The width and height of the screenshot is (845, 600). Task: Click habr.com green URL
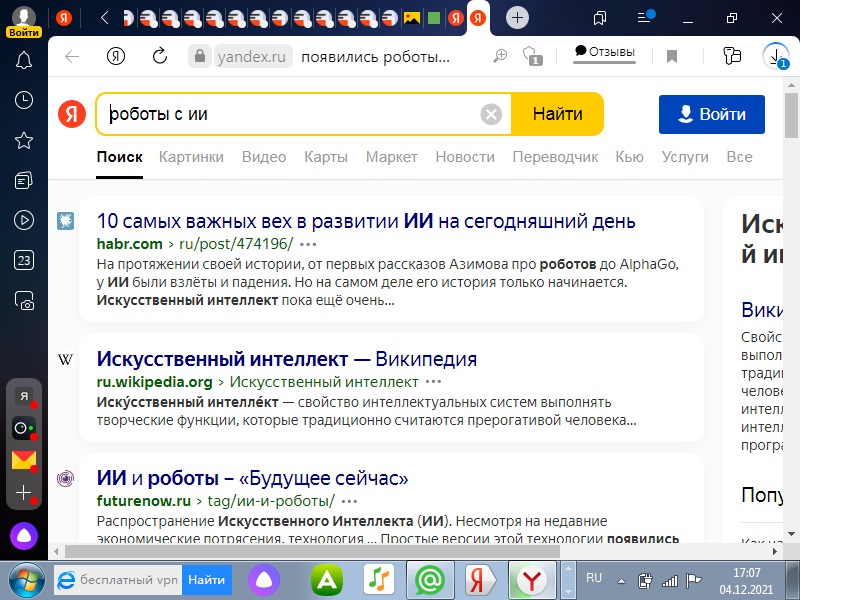pos(129,244)
